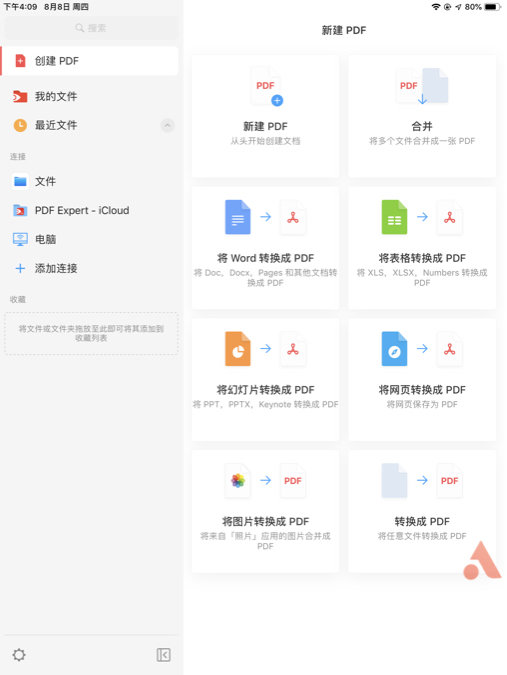Collapse the 最近文件 chevron
Viewport: 507px width, 675px height.
[167, 125]
